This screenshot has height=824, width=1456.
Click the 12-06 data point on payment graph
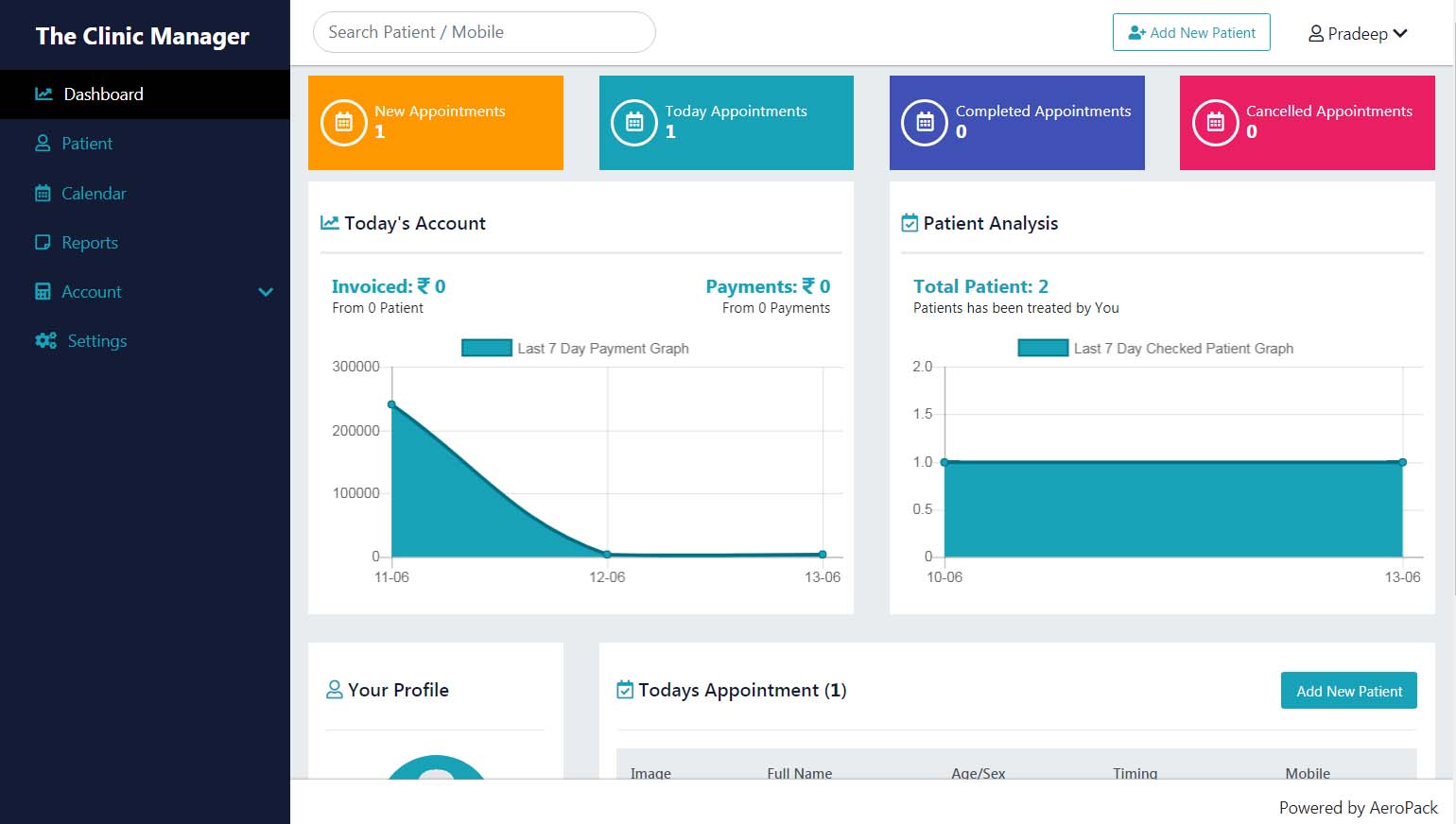pyautogui.click(x=607, y=555)
